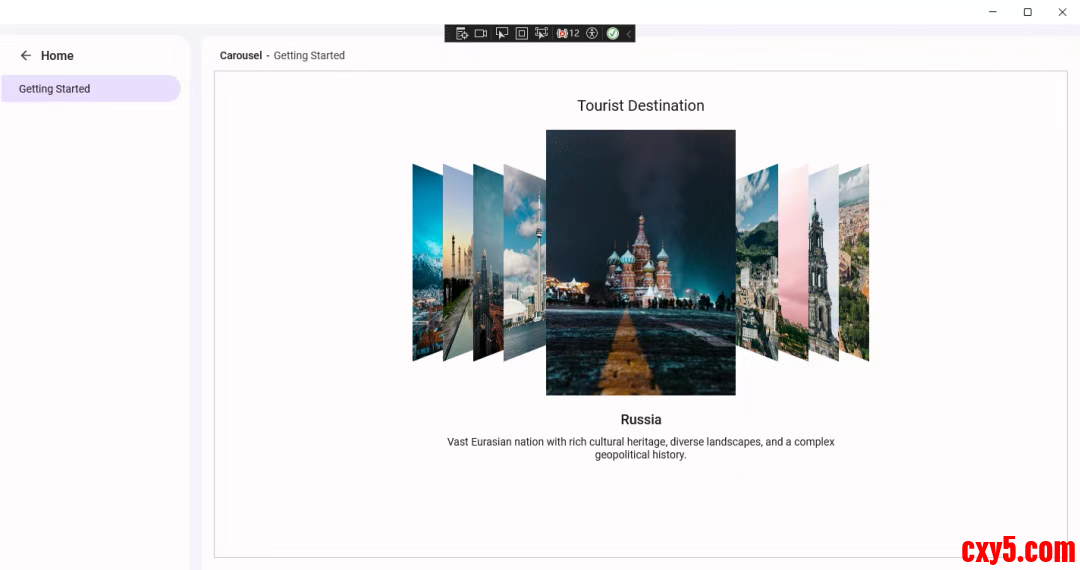Maximize the application window
Viewport: 1080px width, 570px height.
(x=1027, y=12)
